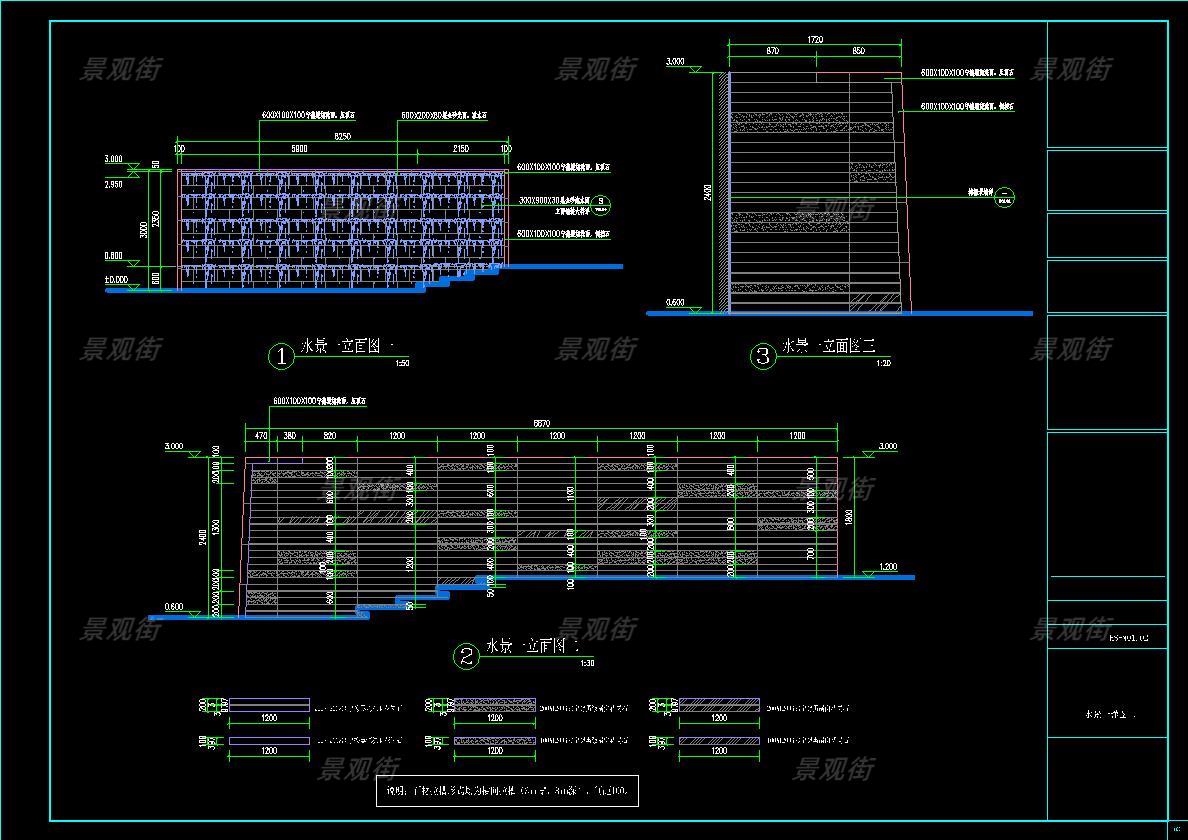1188x840 pixels.
Task: Select the circled detail callout beside elevation 3
Action: 1005,198
